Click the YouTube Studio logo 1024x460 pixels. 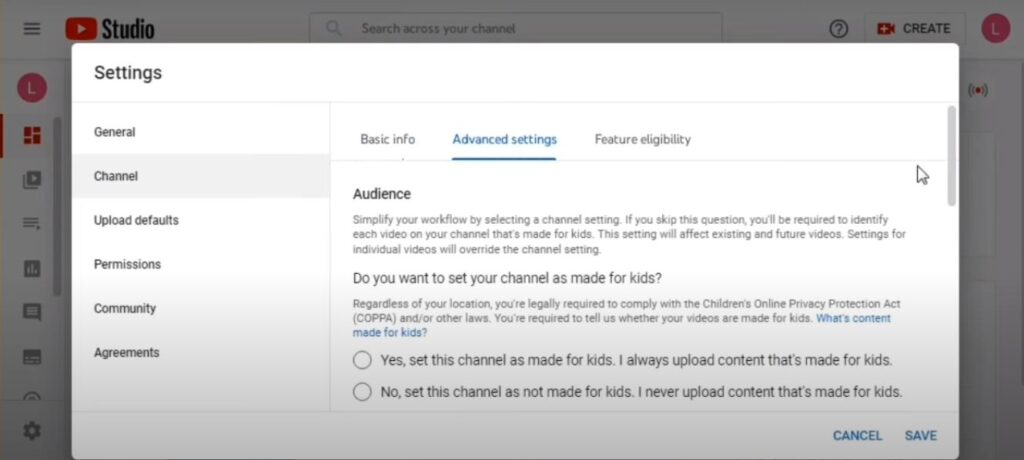110,29
